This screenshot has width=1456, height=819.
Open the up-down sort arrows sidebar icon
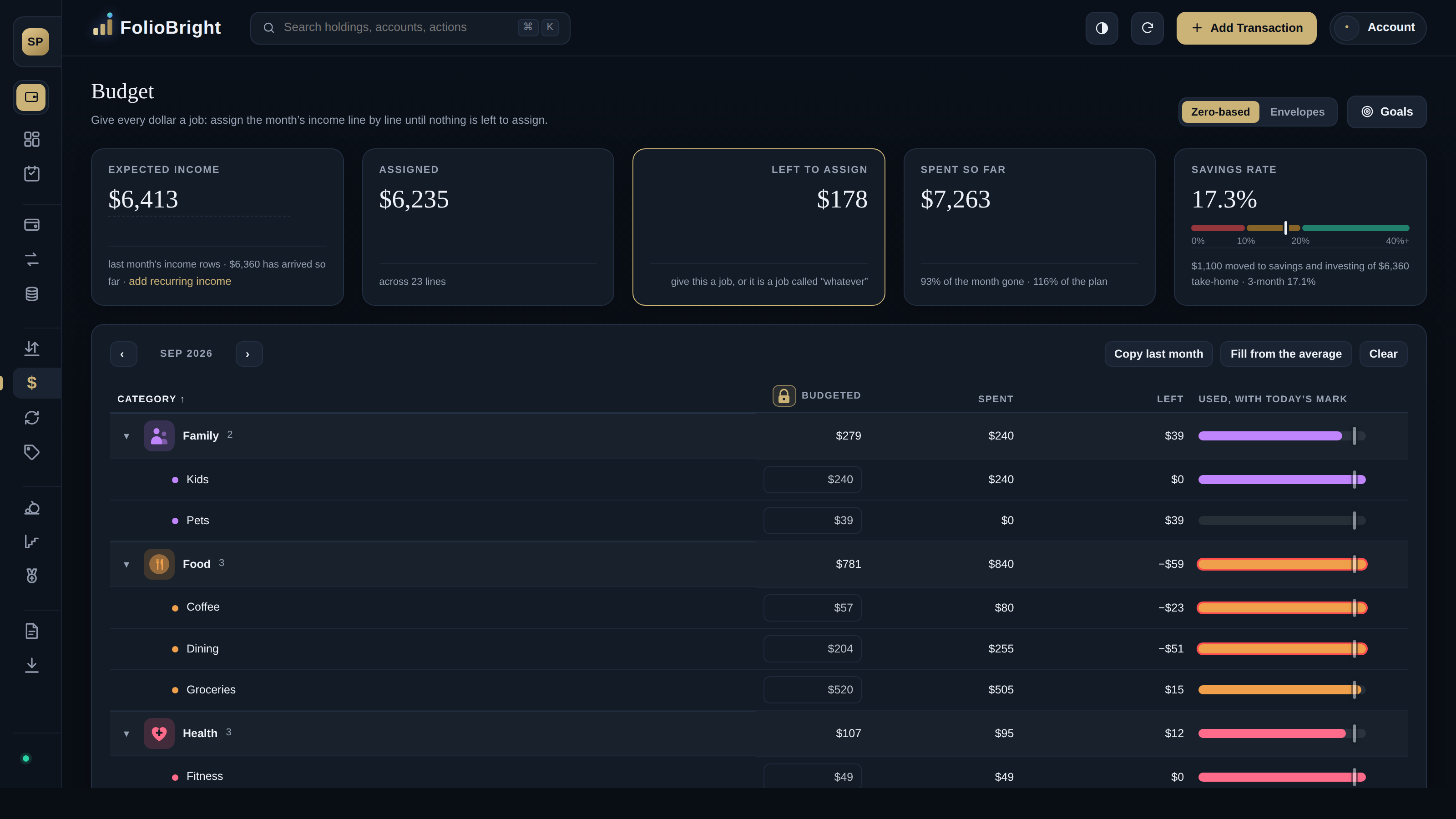click(x=32, y=349)
